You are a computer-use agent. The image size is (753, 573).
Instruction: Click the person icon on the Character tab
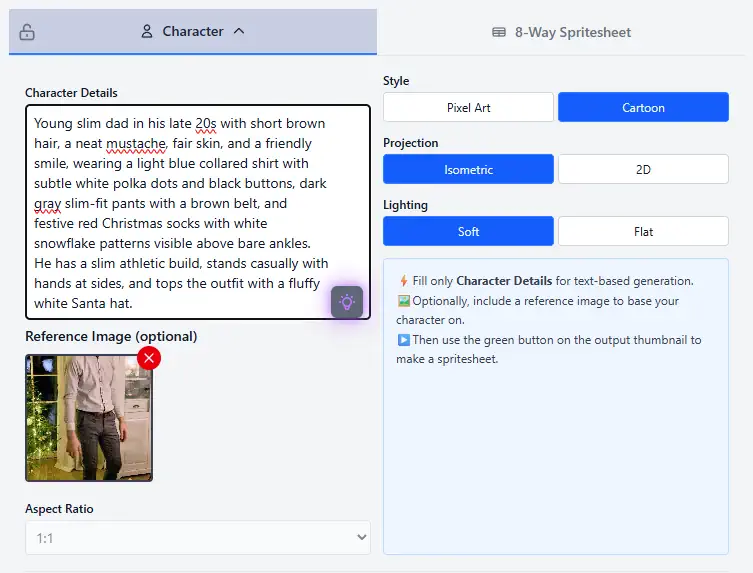(146, 31)
